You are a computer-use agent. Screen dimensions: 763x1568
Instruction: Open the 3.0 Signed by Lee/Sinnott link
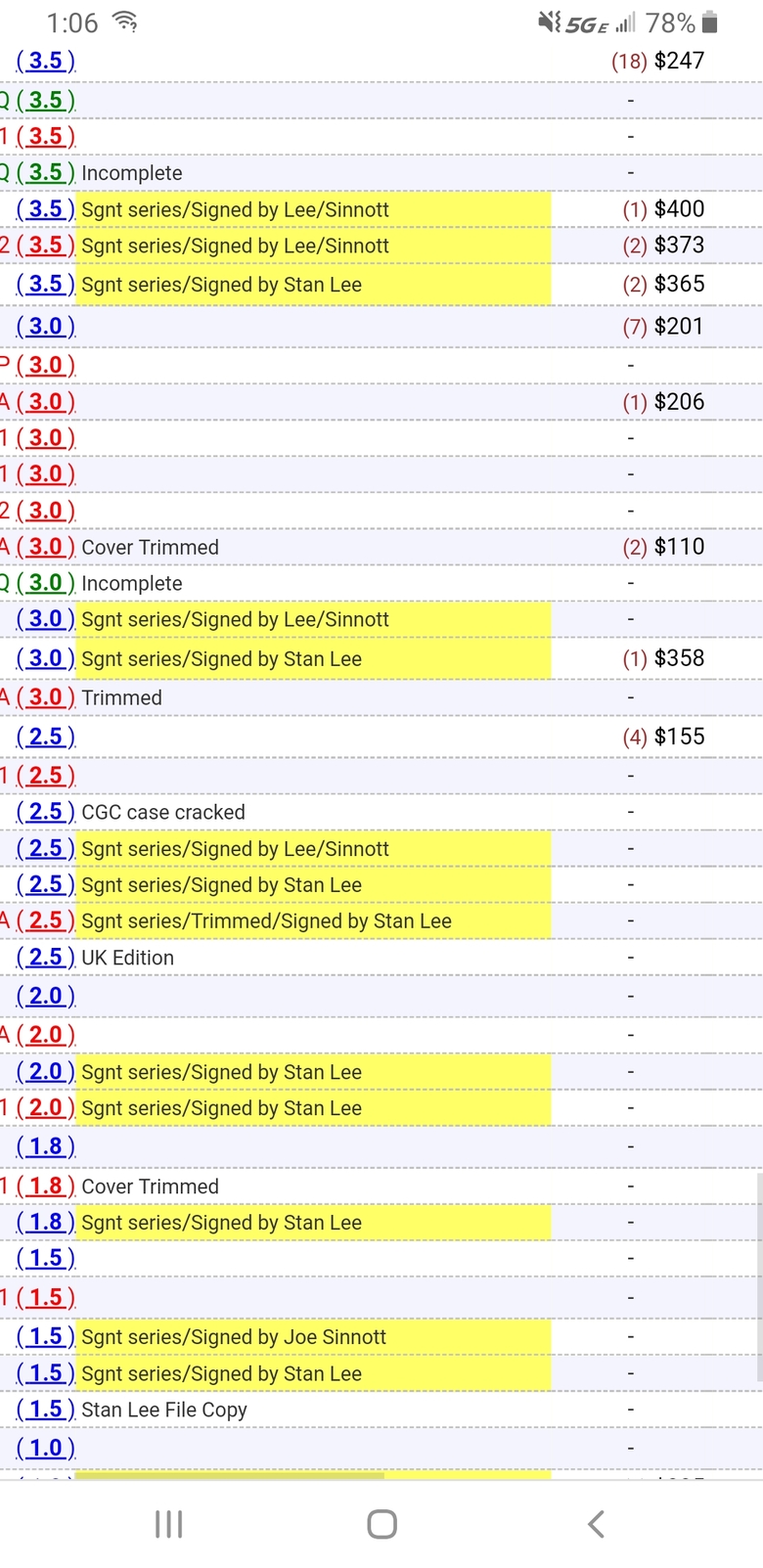46,619
